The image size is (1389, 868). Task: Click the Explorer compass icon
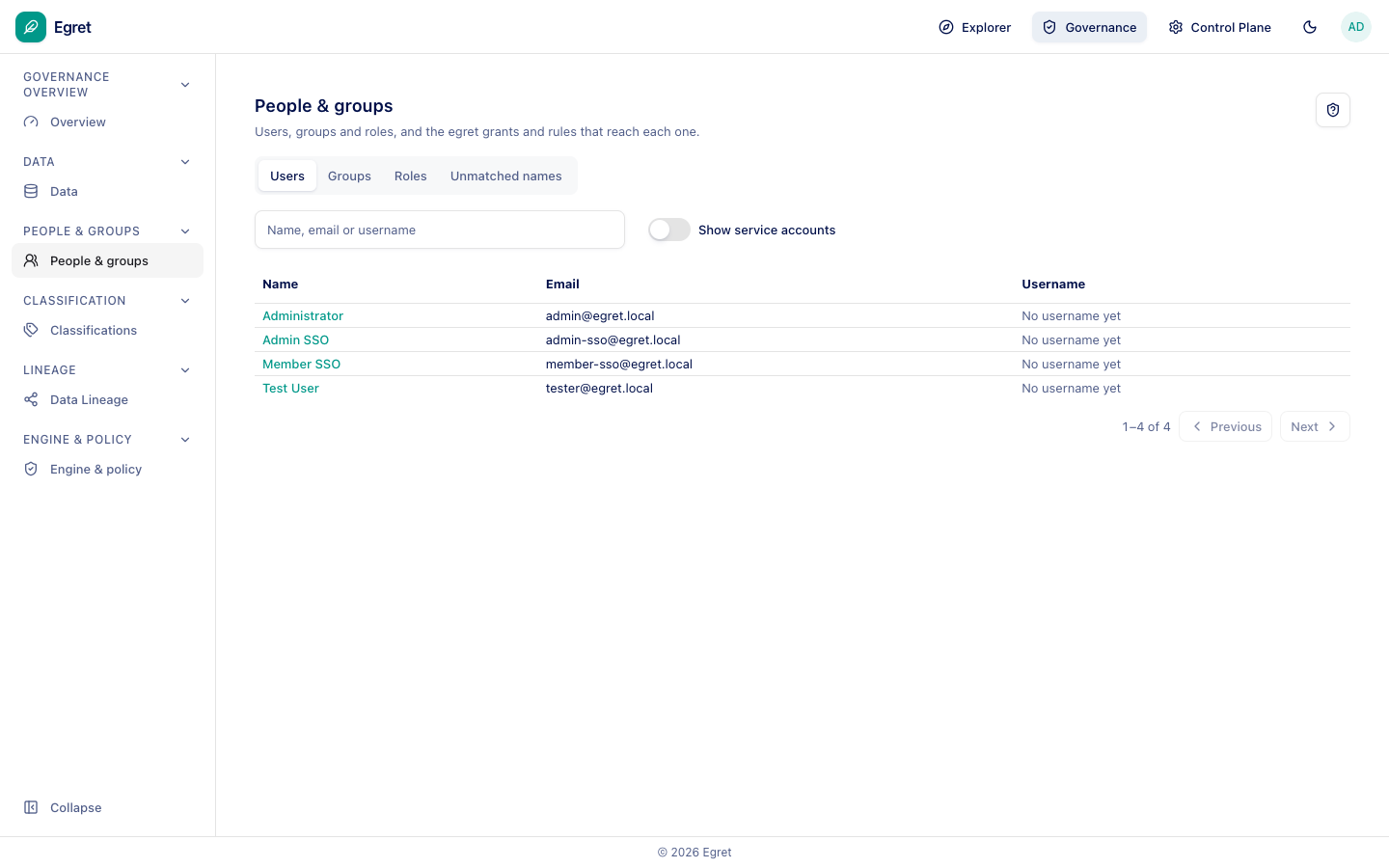coord(946,27)
